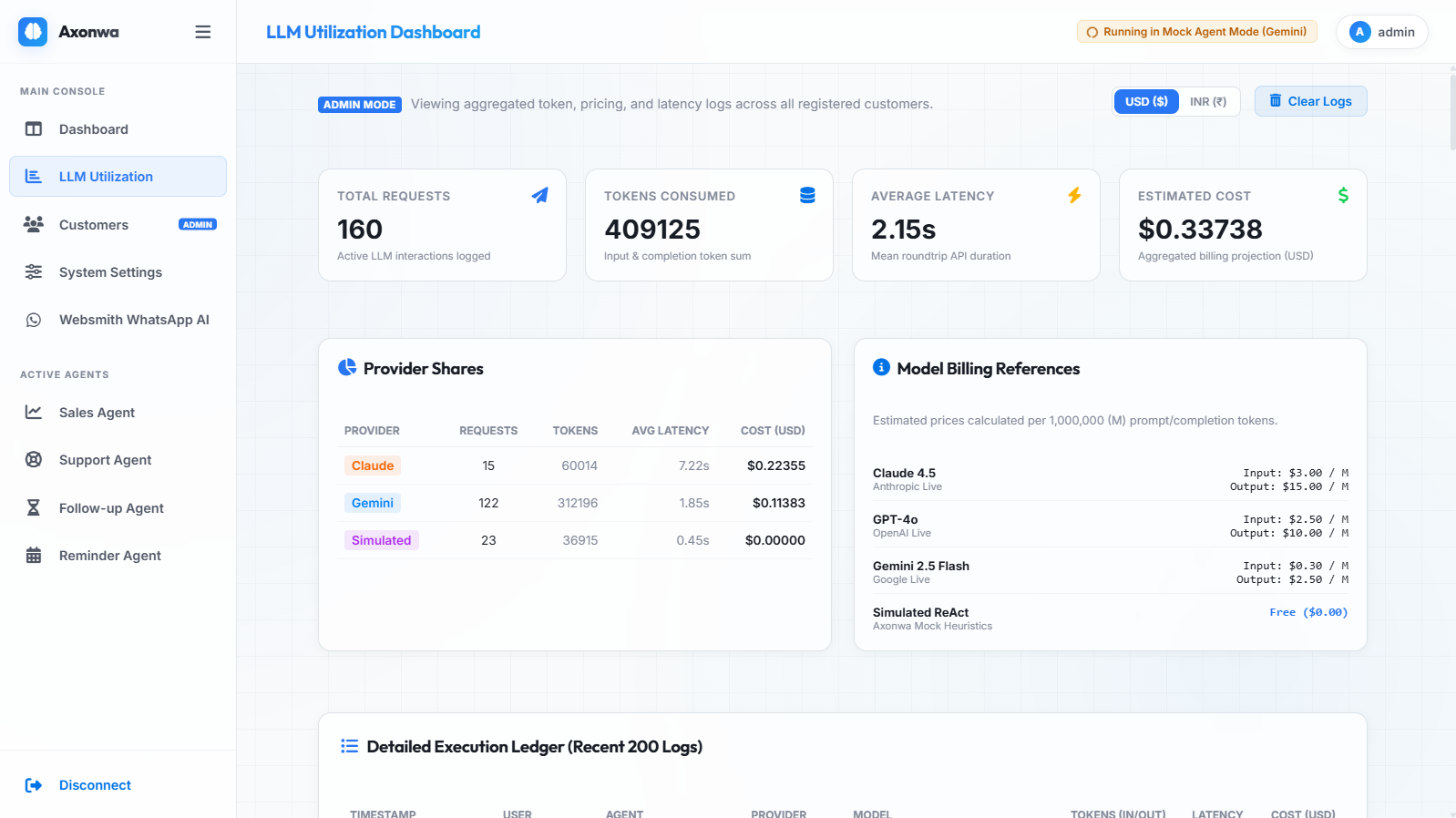Click the Claude provider tag
1456x818 pixels.
pyautogui.click(x=373, y=465)
